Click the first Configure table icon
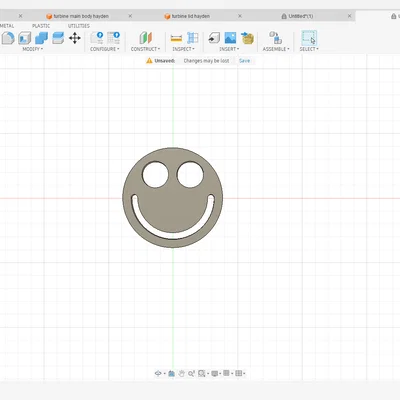This screenshot has width=400, height=400. click(97, 38)
